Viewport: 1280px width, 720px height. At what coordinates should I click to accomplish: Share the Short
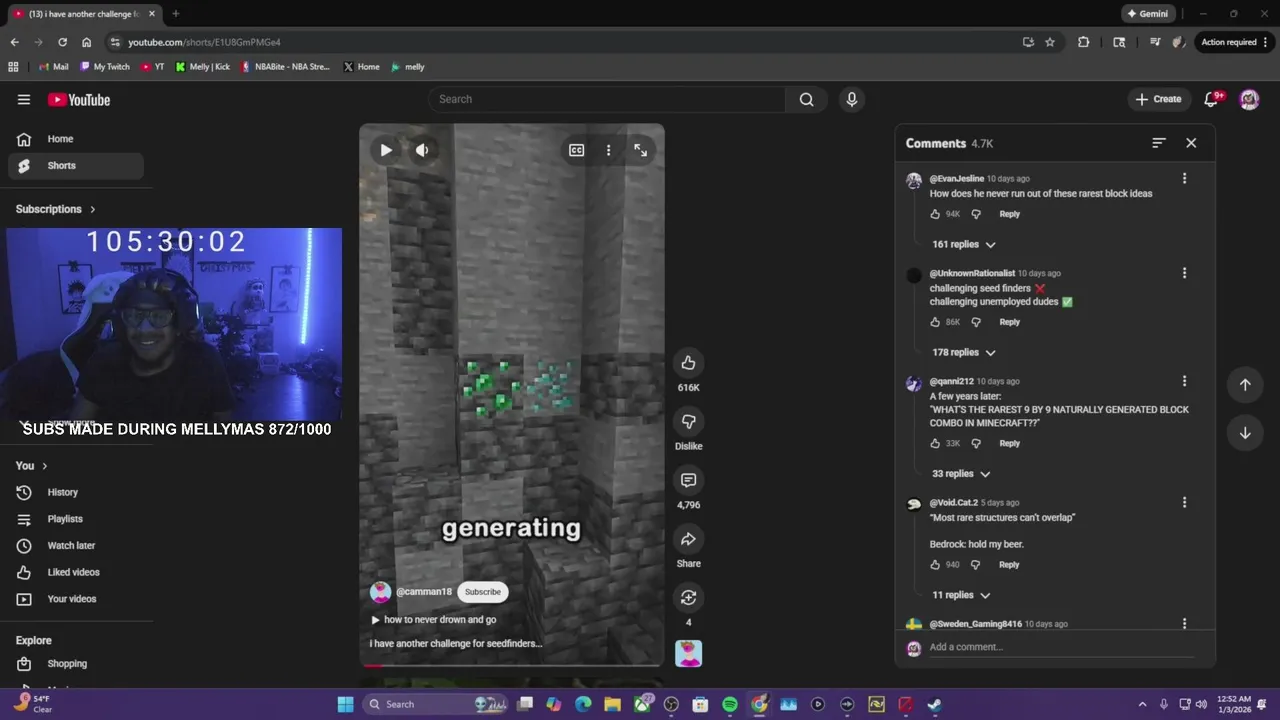pos(688,540)
